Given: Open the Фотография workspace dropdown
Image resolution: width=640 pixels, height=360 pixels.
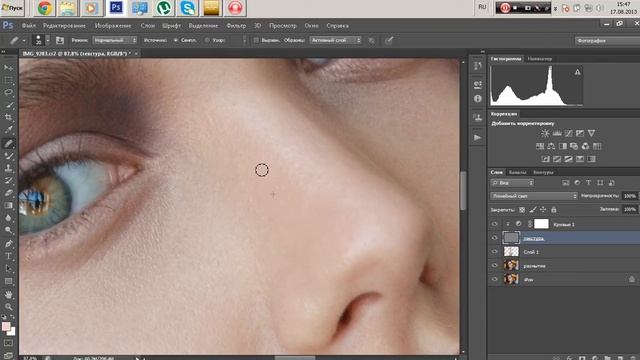Looking at the screenshot, I should (x=607, y=41).
